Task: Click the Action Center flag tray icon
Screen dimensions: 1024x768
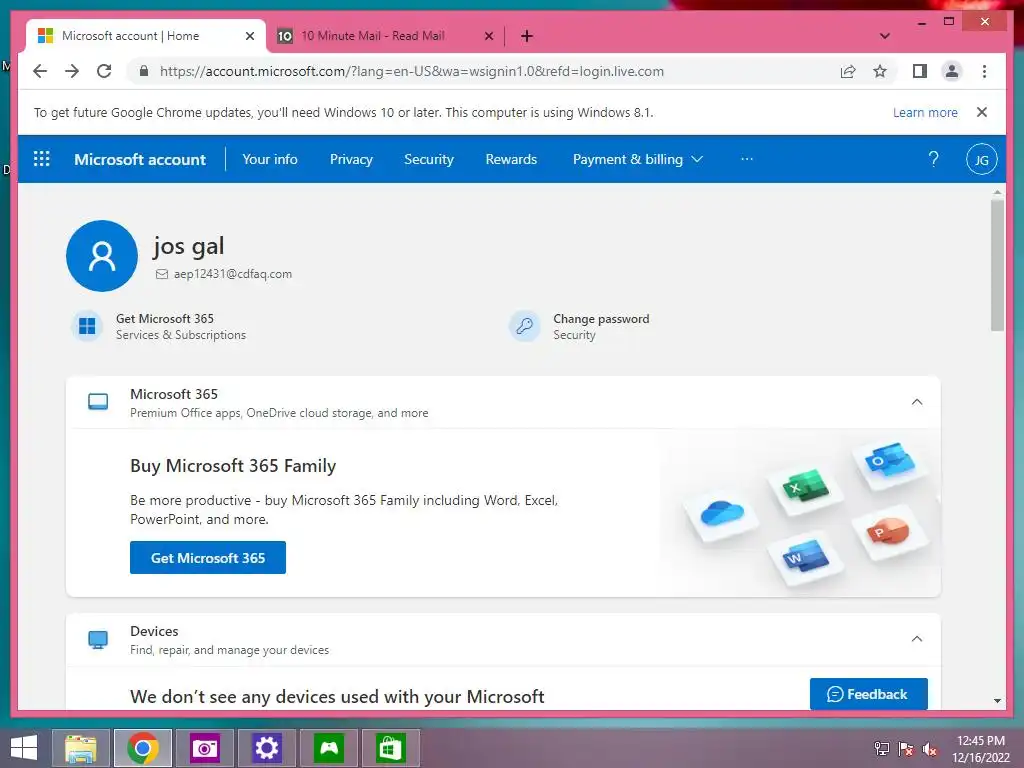Action: tap(906, 749)
